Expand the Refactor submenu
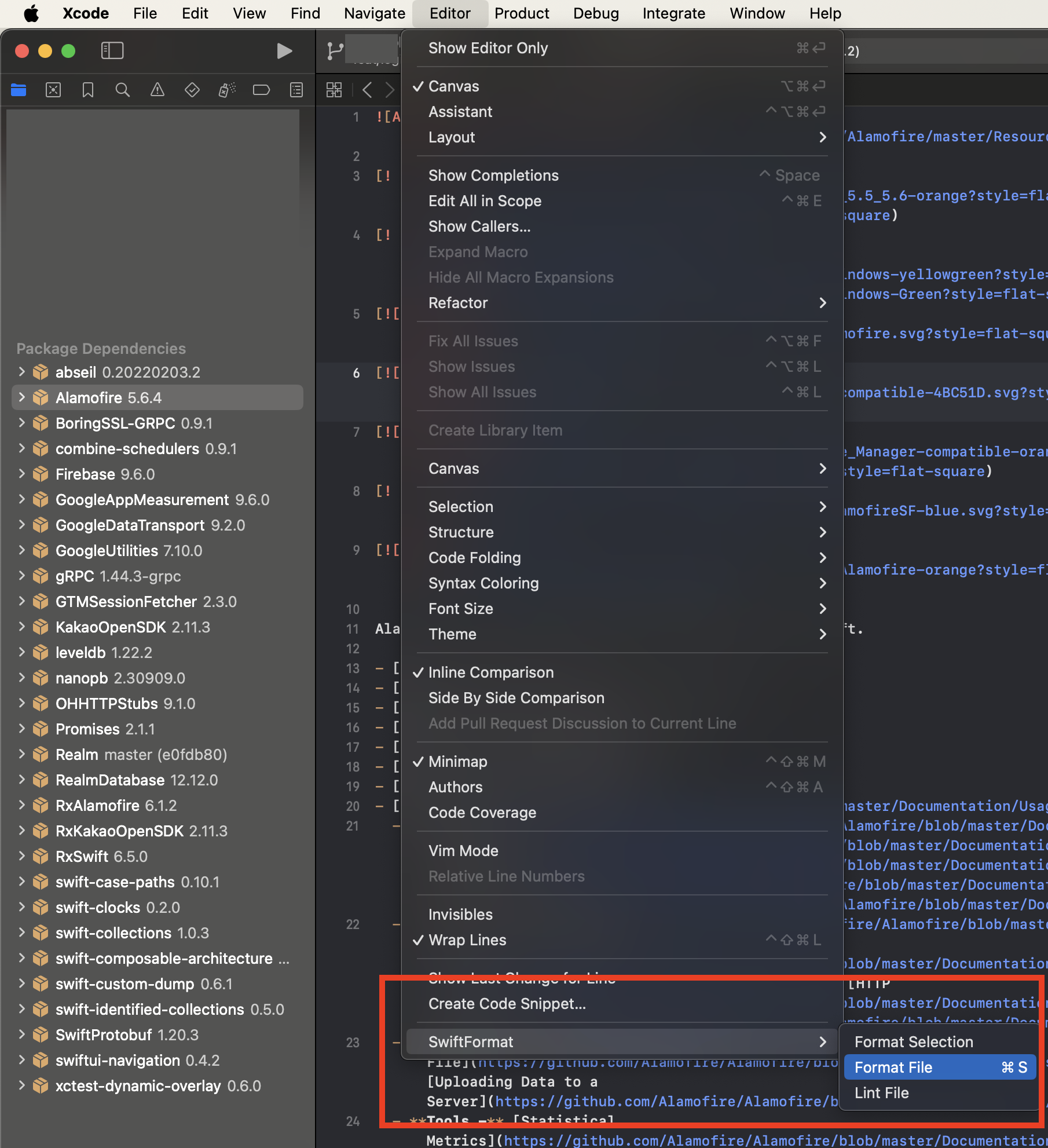This screenshot has height=1148, width=1048. coord(622,303)
